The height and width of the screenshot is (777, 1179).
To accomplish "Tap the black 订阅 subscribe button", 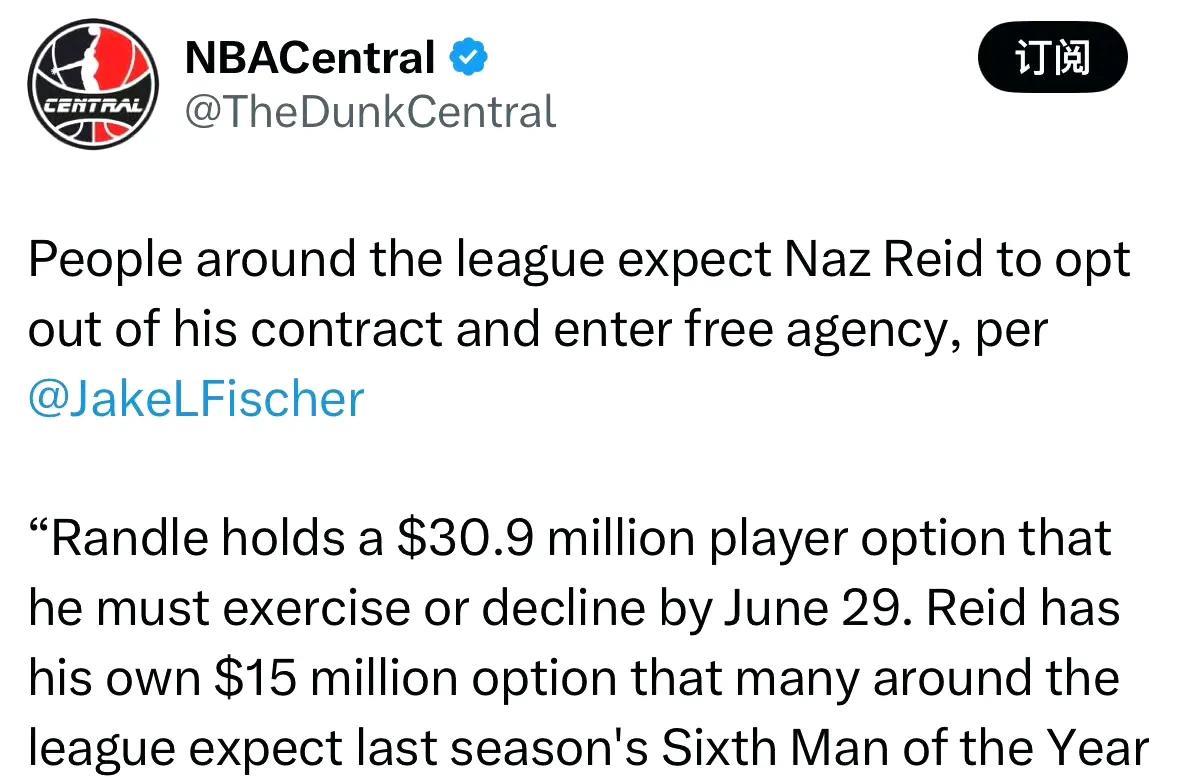I will pyautogui.click(x=1052, y=57).
